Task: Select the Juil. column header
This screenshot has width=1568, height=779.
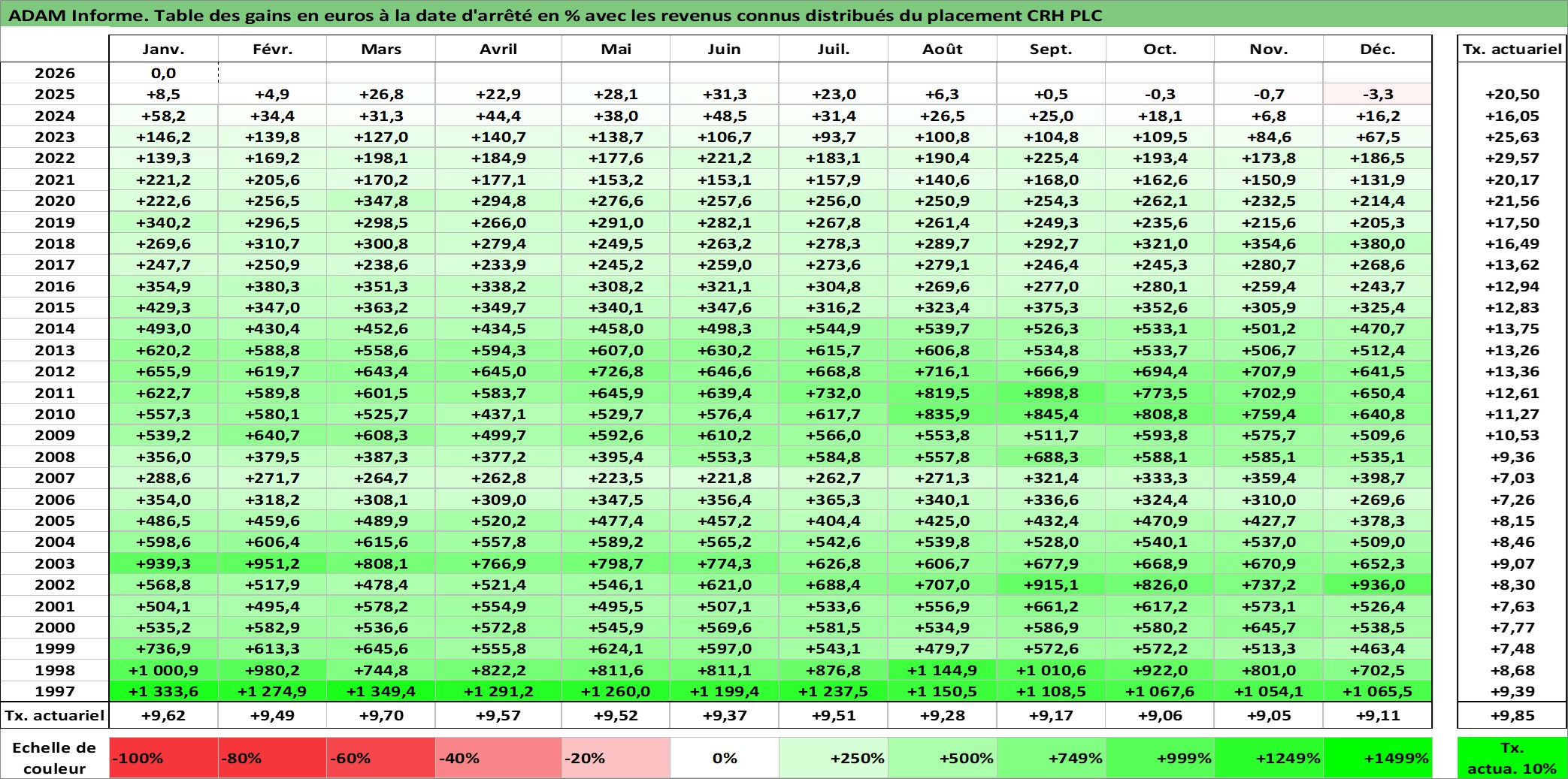Action: [x=834, y=49]
